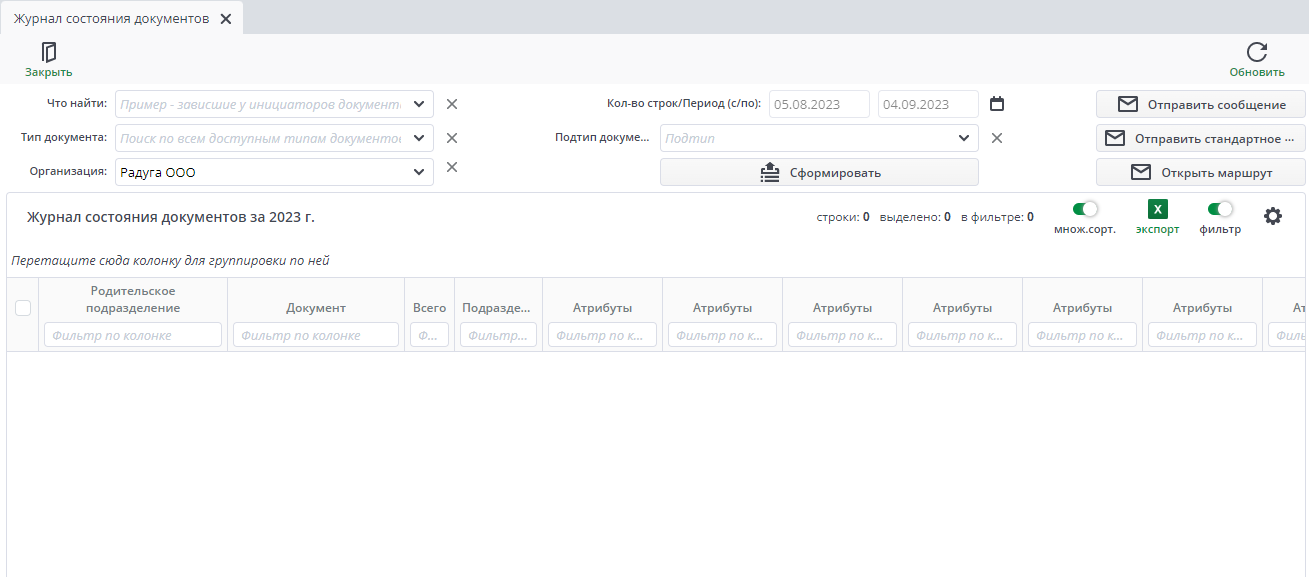1309x577 pixels.
Task: Click the Закрыть door icon
Action: point(48,52)
